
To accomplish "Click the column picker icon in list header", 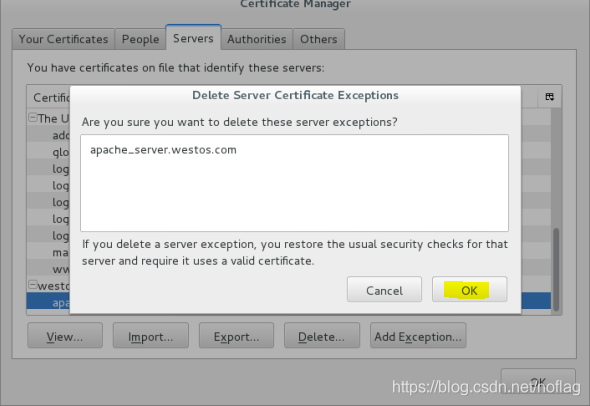I will coord(549,97).
